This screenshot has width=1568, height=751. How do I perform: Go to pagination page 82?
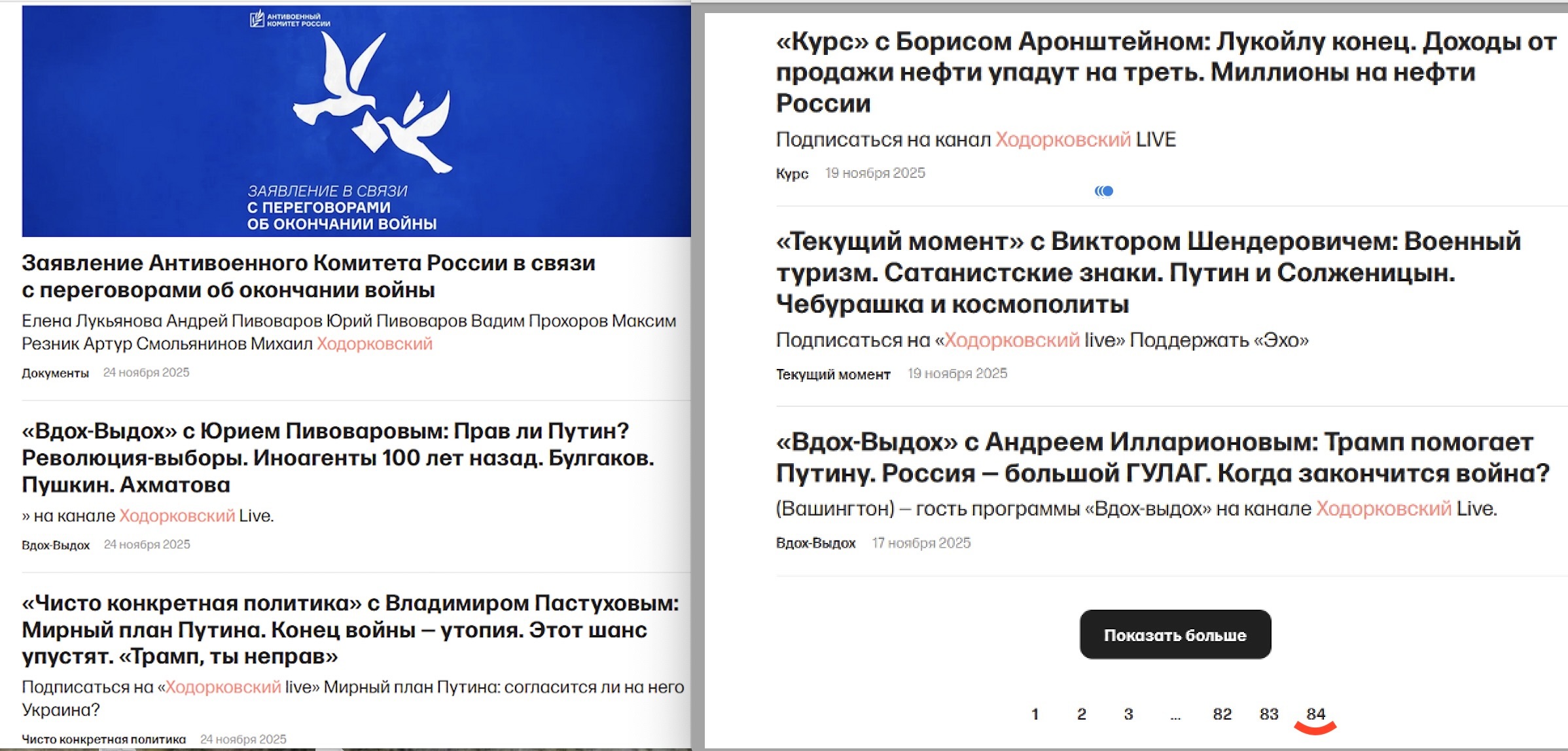coord(1222,714)
